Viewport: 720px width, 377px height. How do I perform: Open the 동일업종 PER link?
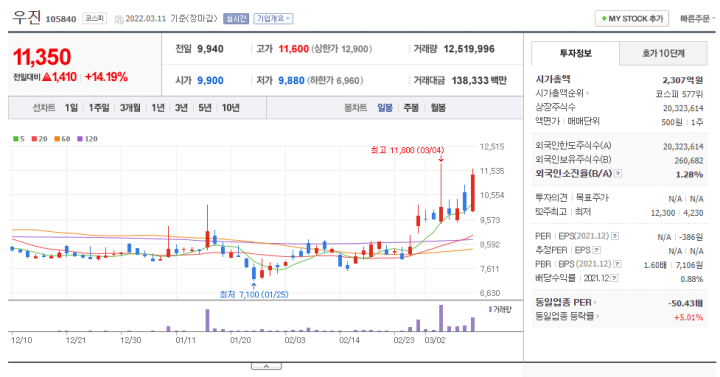click(x=565, y=302)
